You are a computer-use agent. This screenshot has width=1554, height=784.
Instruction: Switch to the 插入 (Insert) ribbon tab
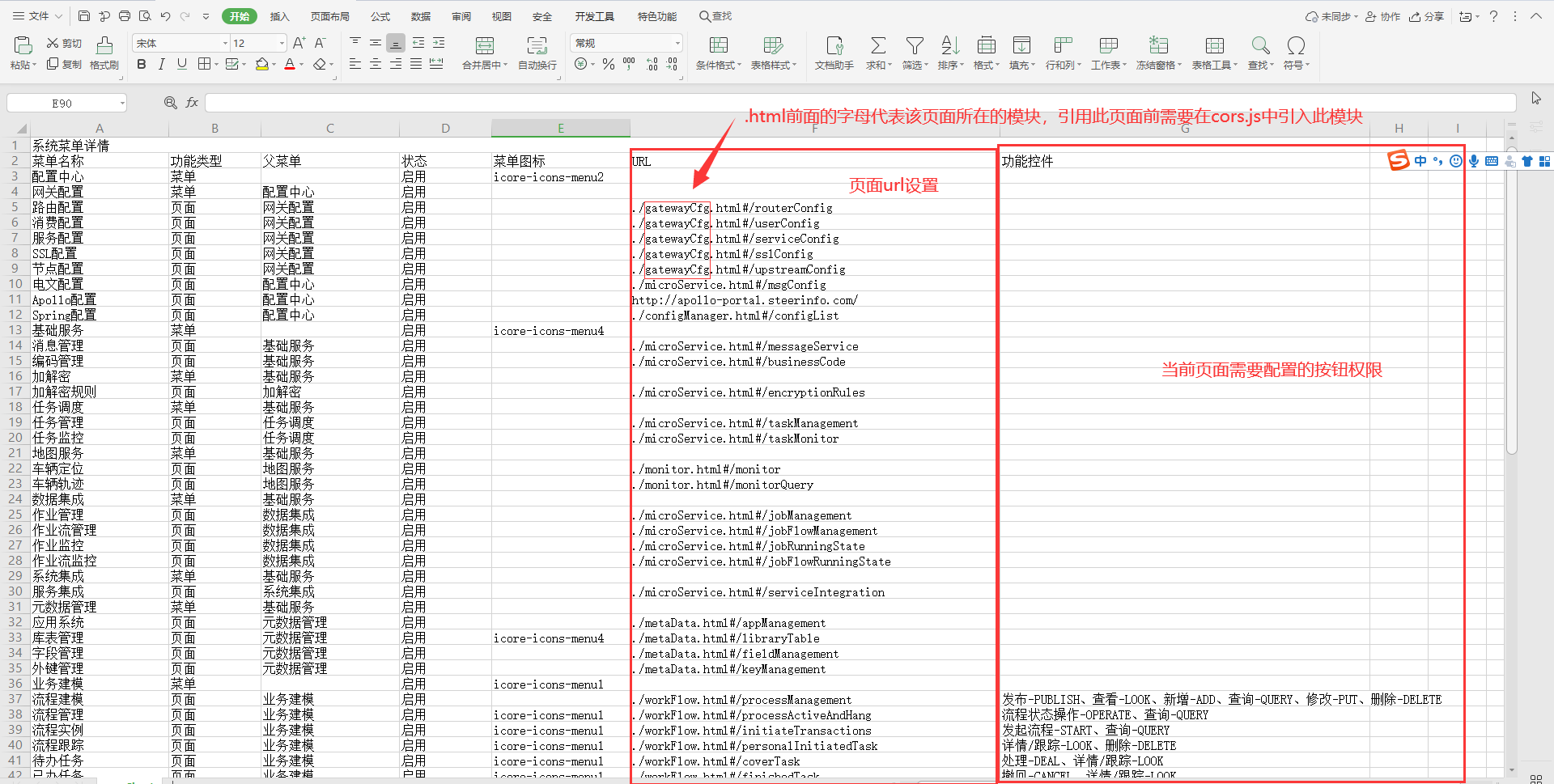[279, 16]
